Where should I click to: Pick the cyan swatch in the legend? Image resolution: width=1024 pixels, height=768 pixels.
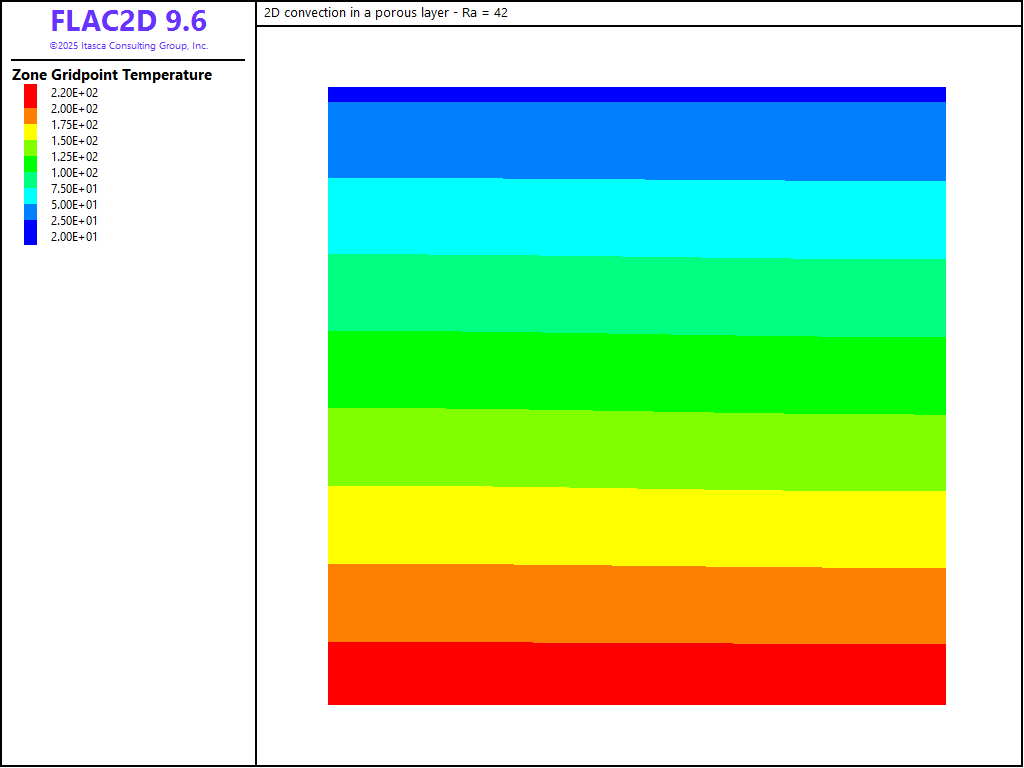[x=31, y=194]
